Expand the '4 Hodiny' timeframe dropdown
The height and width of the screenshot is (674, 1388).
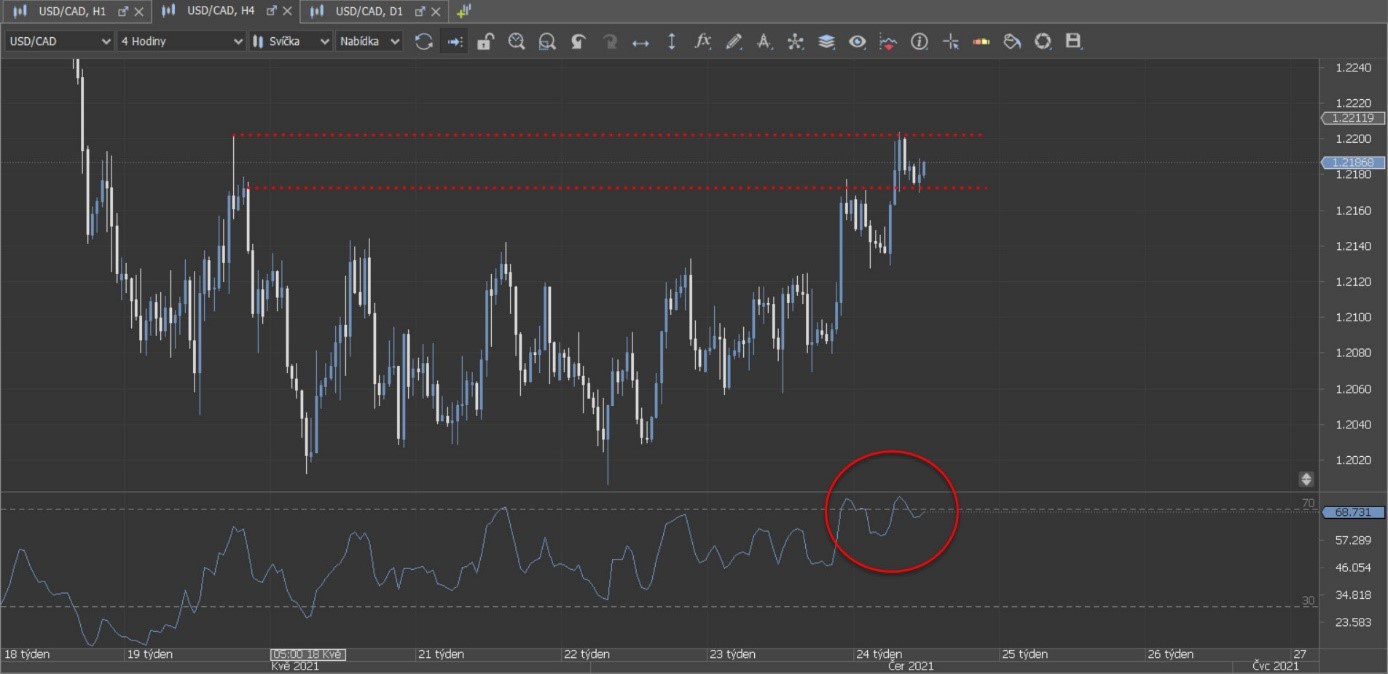[180, 41]
